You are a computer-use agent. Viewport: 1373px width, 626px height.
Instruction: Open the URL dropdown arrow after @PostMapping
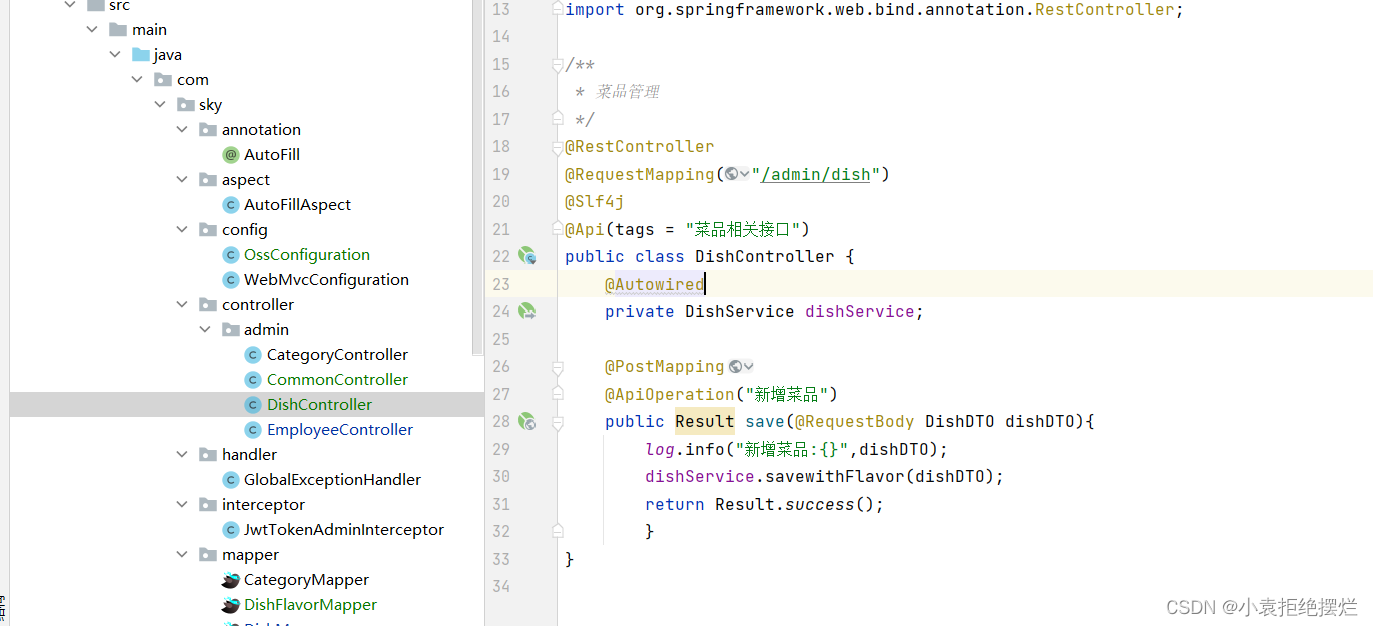[749, 367]
